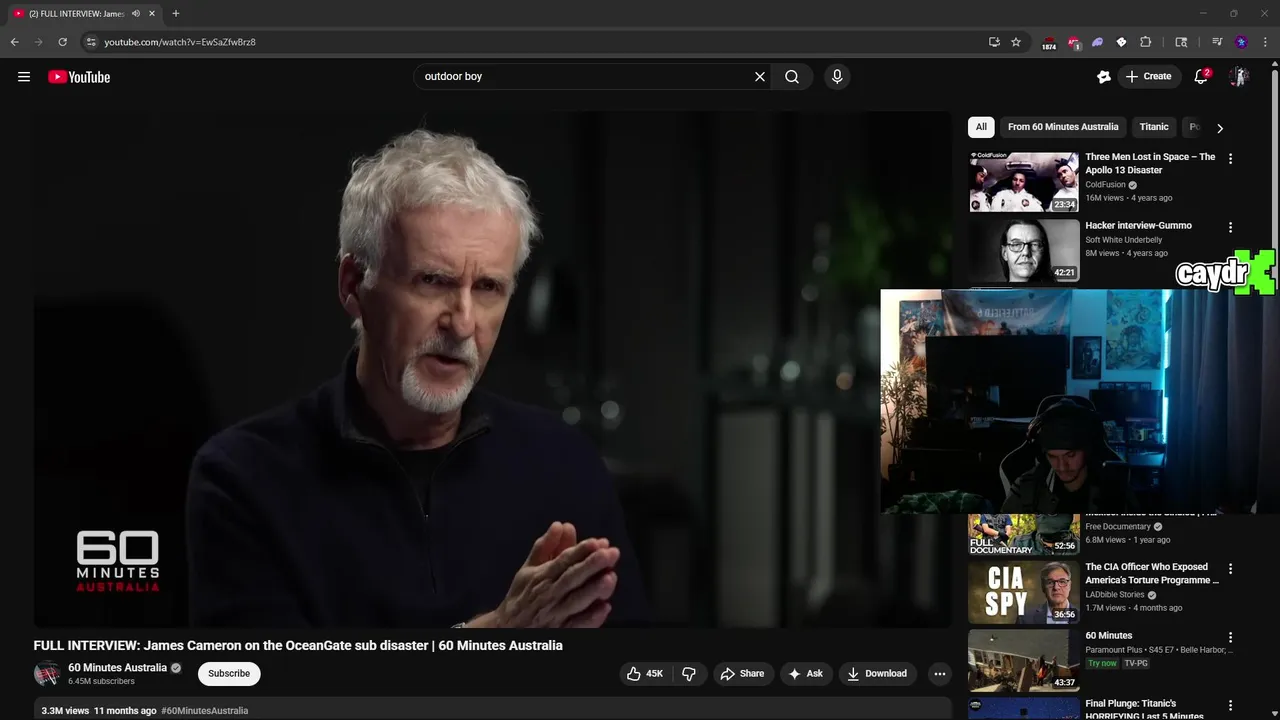Open the notifications bell
The height and width of the screenshot is (720, 1280).
point(1201,77)
